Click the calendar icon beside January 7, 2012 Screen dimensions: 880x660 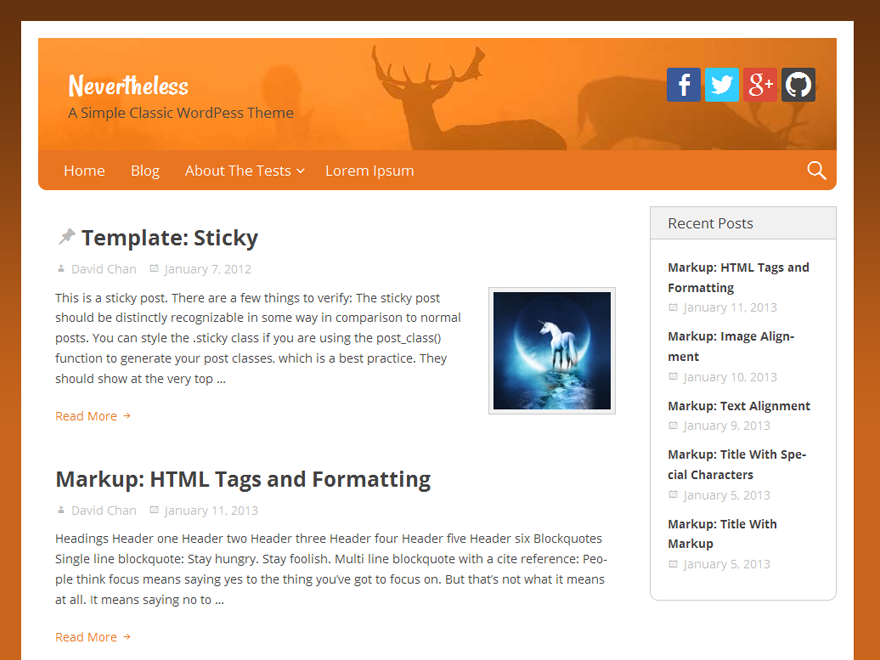tap(152, 268)
